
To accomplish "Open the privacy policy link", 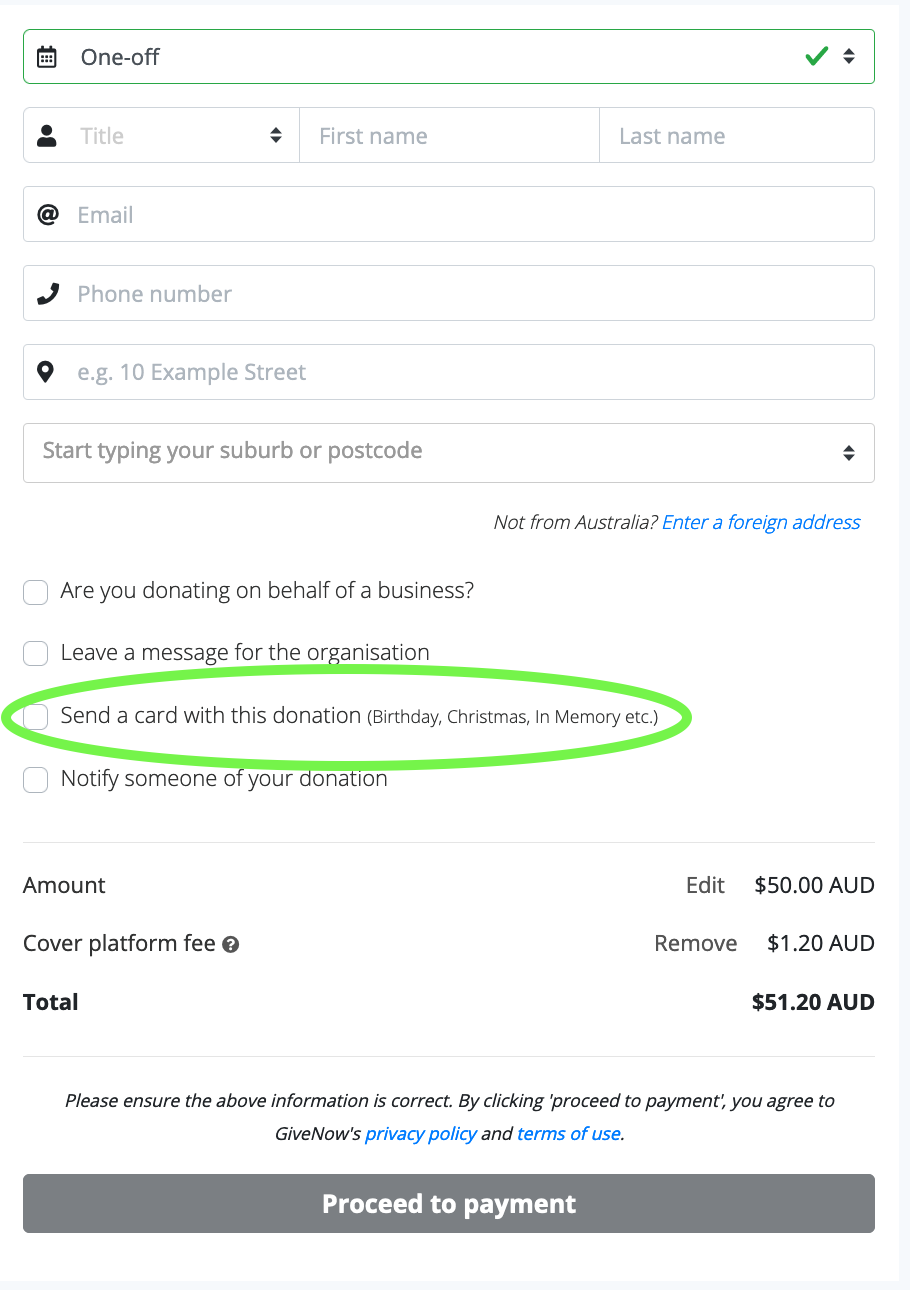I will coord(421,1134).
